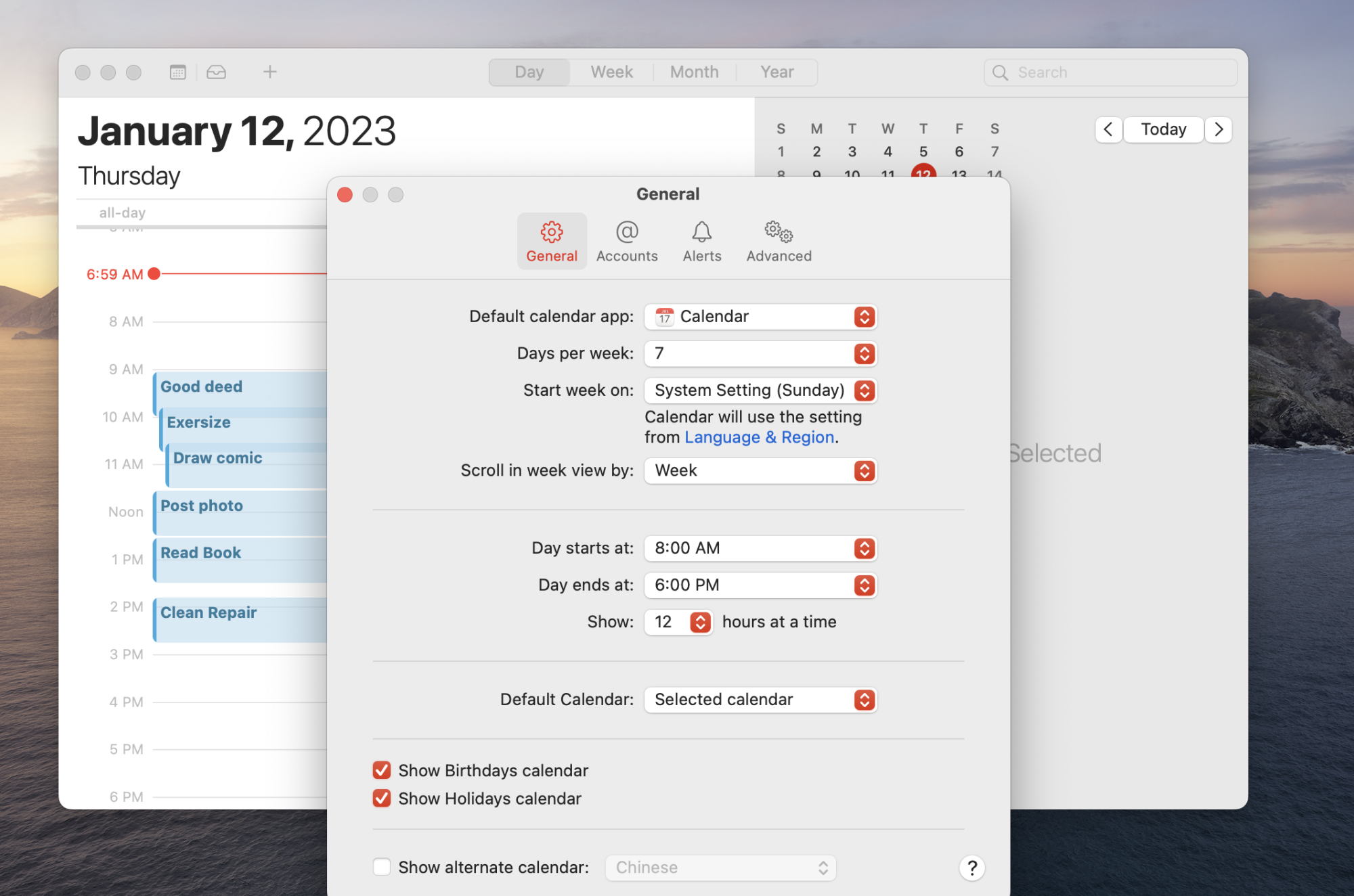This screenshot has width=1354, height=896.
Task: Uncheck Show Birthdays calendar
Action: tap(382, 770)
